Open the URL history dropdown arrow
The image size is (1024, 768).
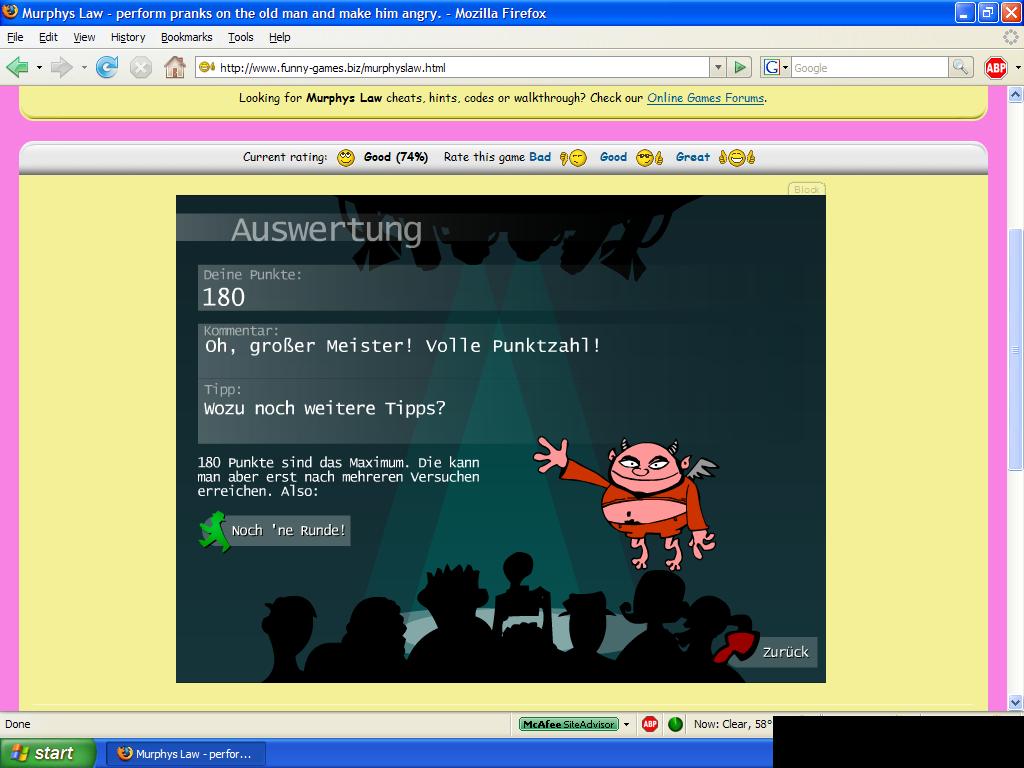pyautogui.click(x=717, y=68)
